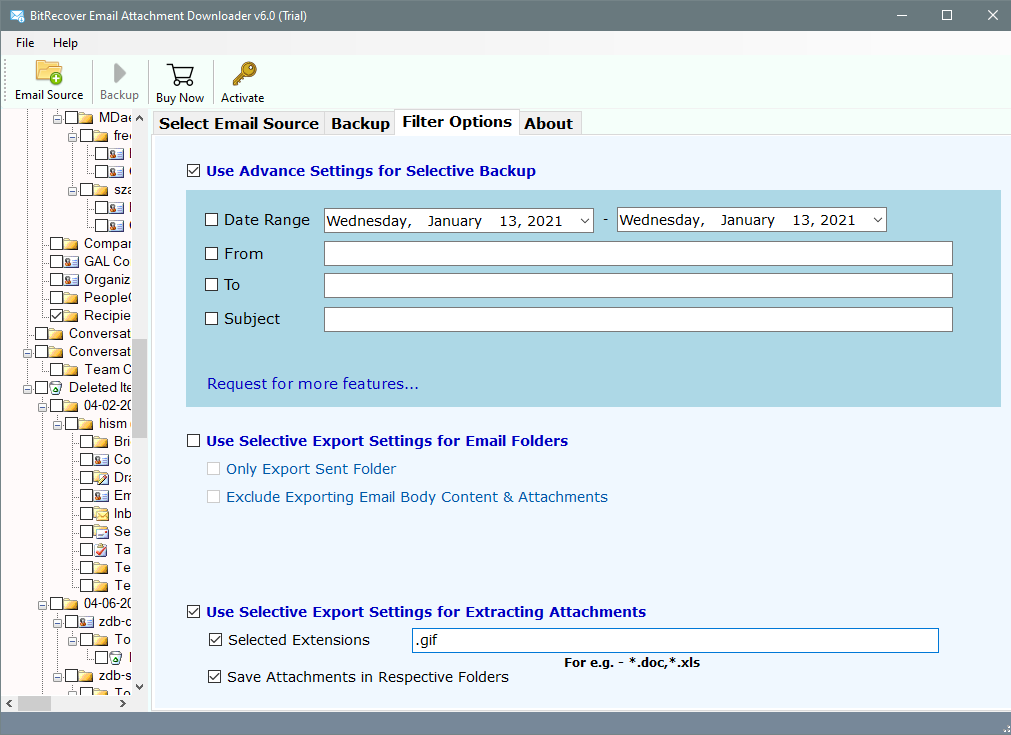Switch to the Backup tab
Viewport: 1011px width, 735px height.
pyautogui.click(x=360, y=123)
